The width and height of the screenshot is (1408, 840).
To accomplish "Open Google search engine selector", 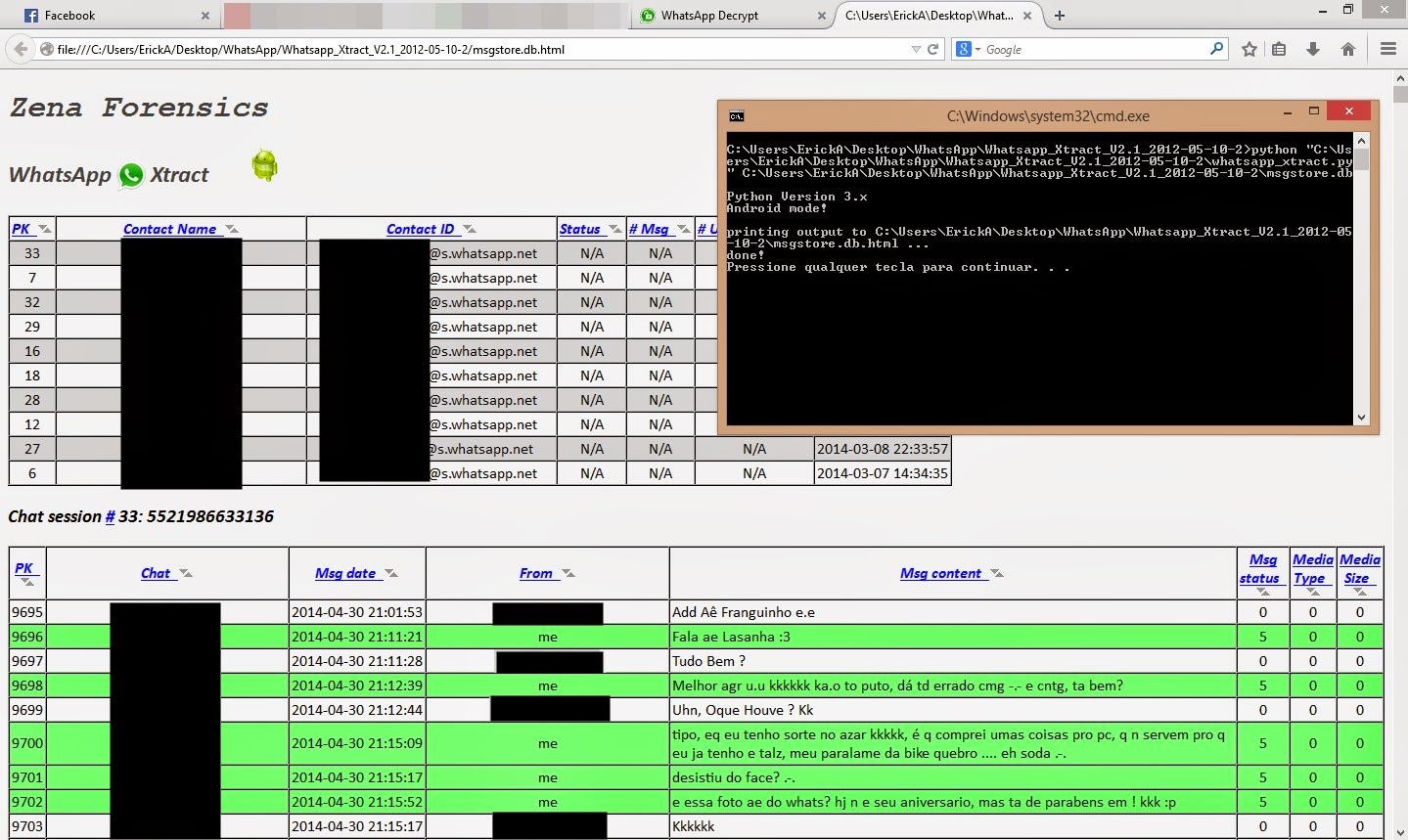I will click(x=967, y=49).
